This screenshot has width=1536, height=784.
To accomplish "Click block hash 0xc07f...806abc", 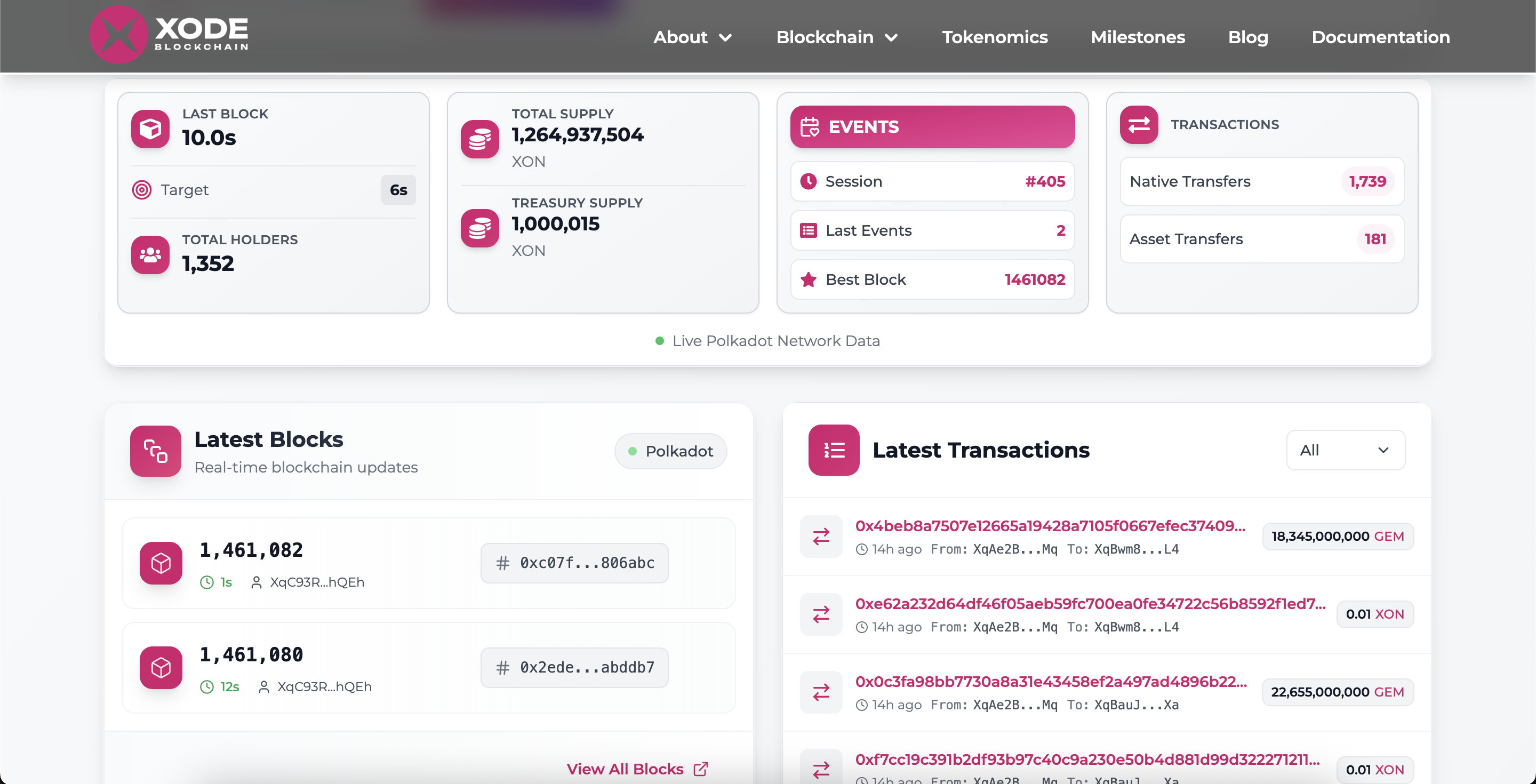I will point(574,563).
